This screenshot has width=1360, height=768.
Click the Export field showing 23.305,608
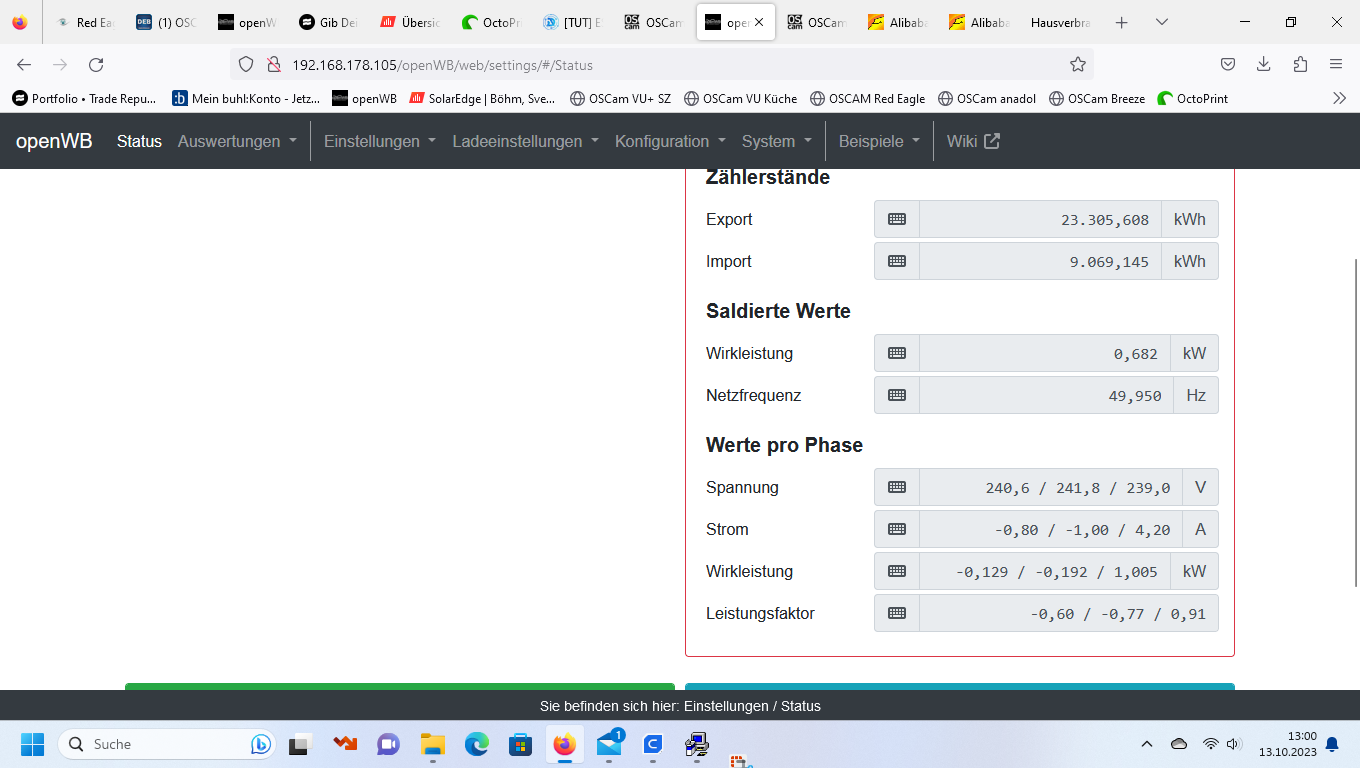[1040, 219]
